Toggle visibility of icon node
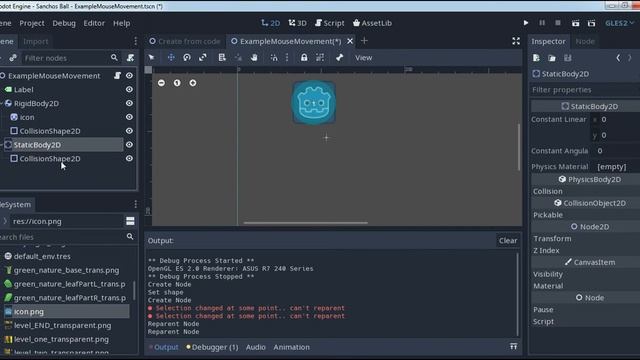This screenshot has width=640, height=360. click(129, 117)
